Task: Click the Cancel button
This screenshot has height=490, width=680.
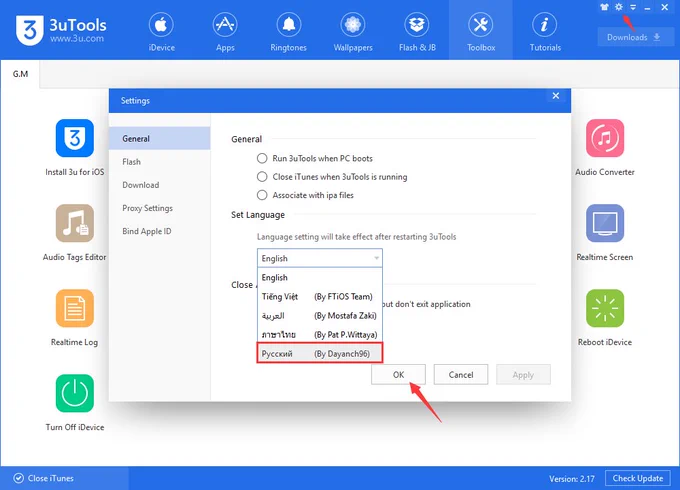Action: pyautogui.click(x=461, y=375)
